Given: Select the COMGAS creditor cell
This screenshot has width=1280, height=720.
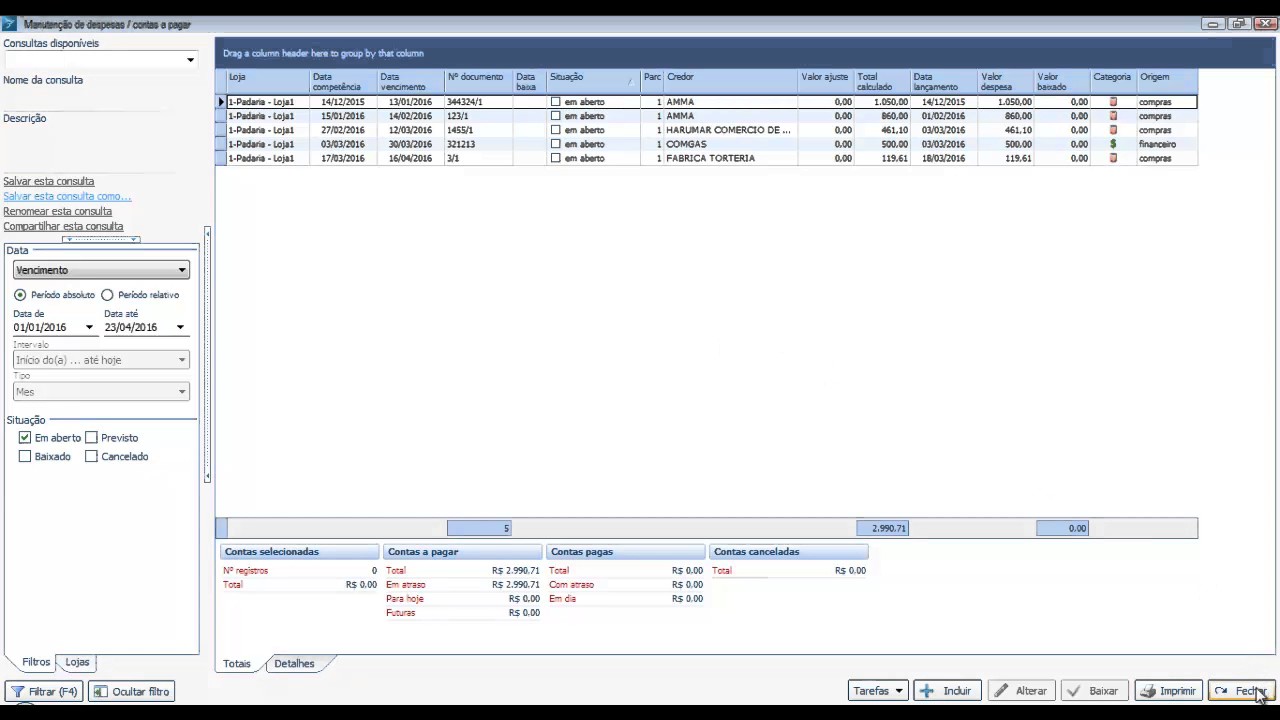Looking at the screenshot, I should pyautogui.click(x=730, y=144).
